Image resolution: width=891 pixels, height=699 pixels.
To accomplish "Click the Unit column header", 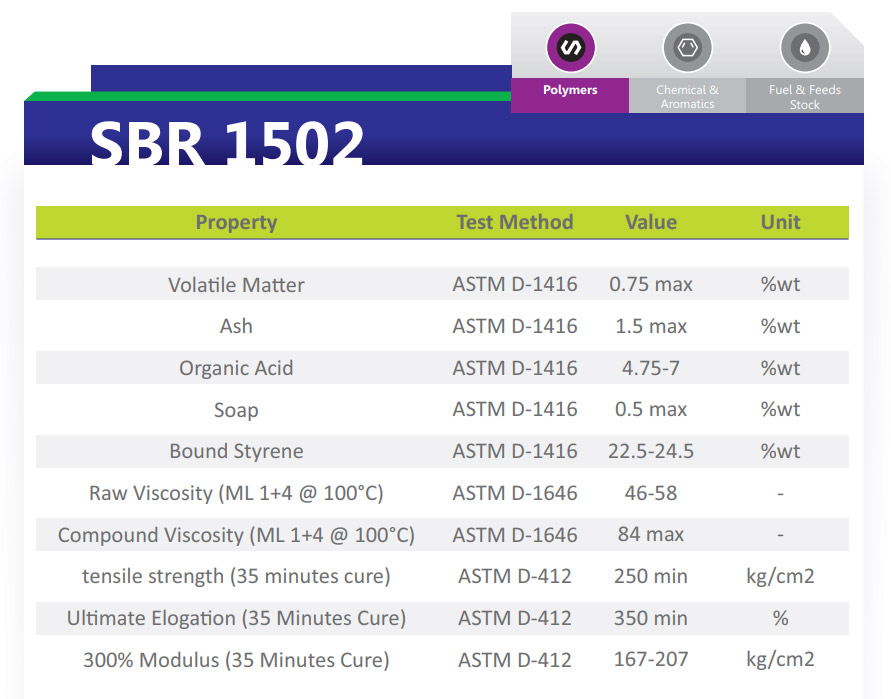I will [x=780, y=223].
